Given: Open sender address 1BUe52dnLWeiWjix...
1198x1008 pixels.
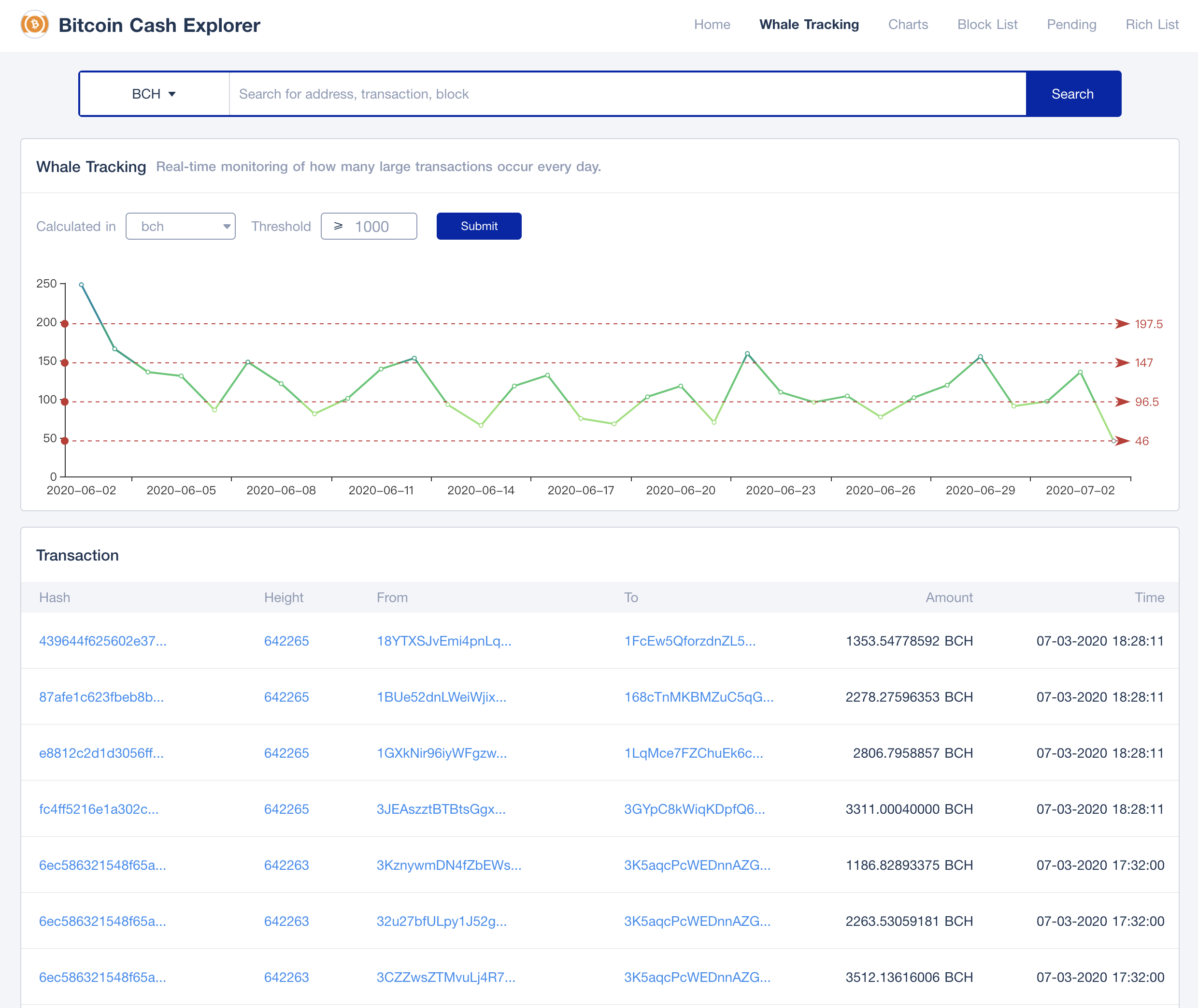Looking at the screenshot, I should tap(441, 697).
